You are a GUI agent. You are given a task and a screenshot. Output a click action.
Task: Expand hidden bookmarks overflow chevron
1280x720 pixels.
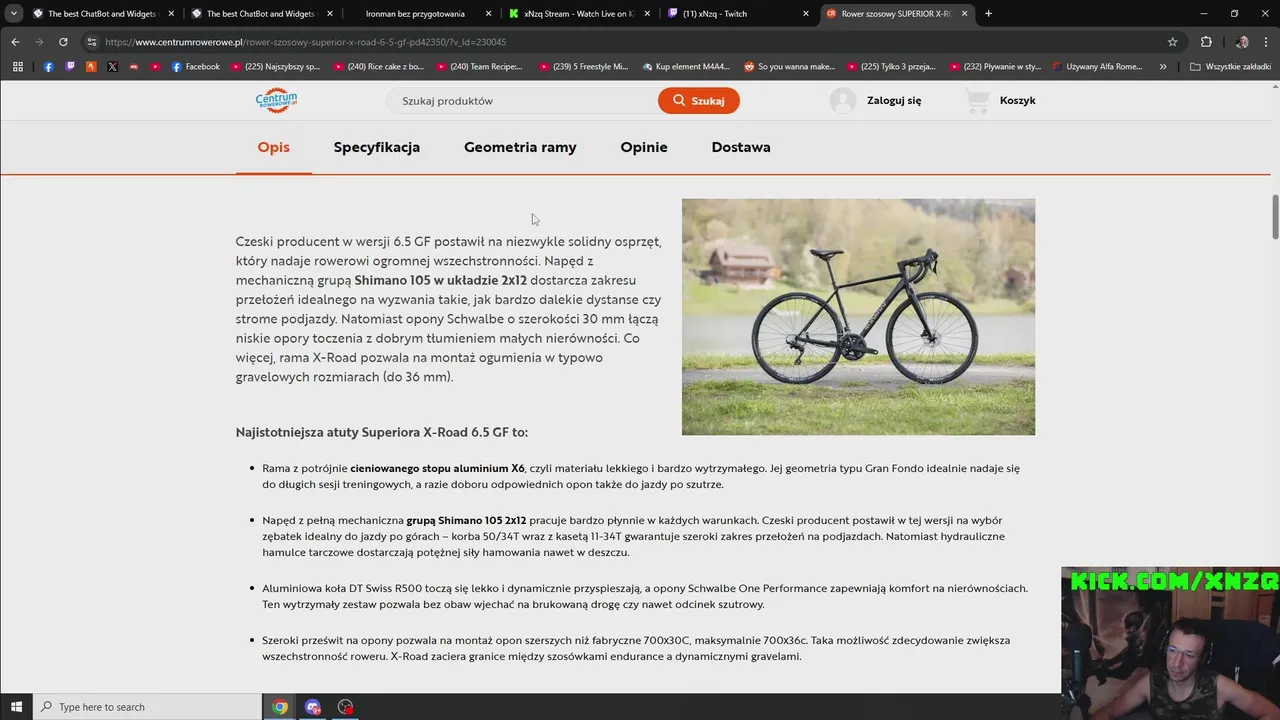[1163, 67]
